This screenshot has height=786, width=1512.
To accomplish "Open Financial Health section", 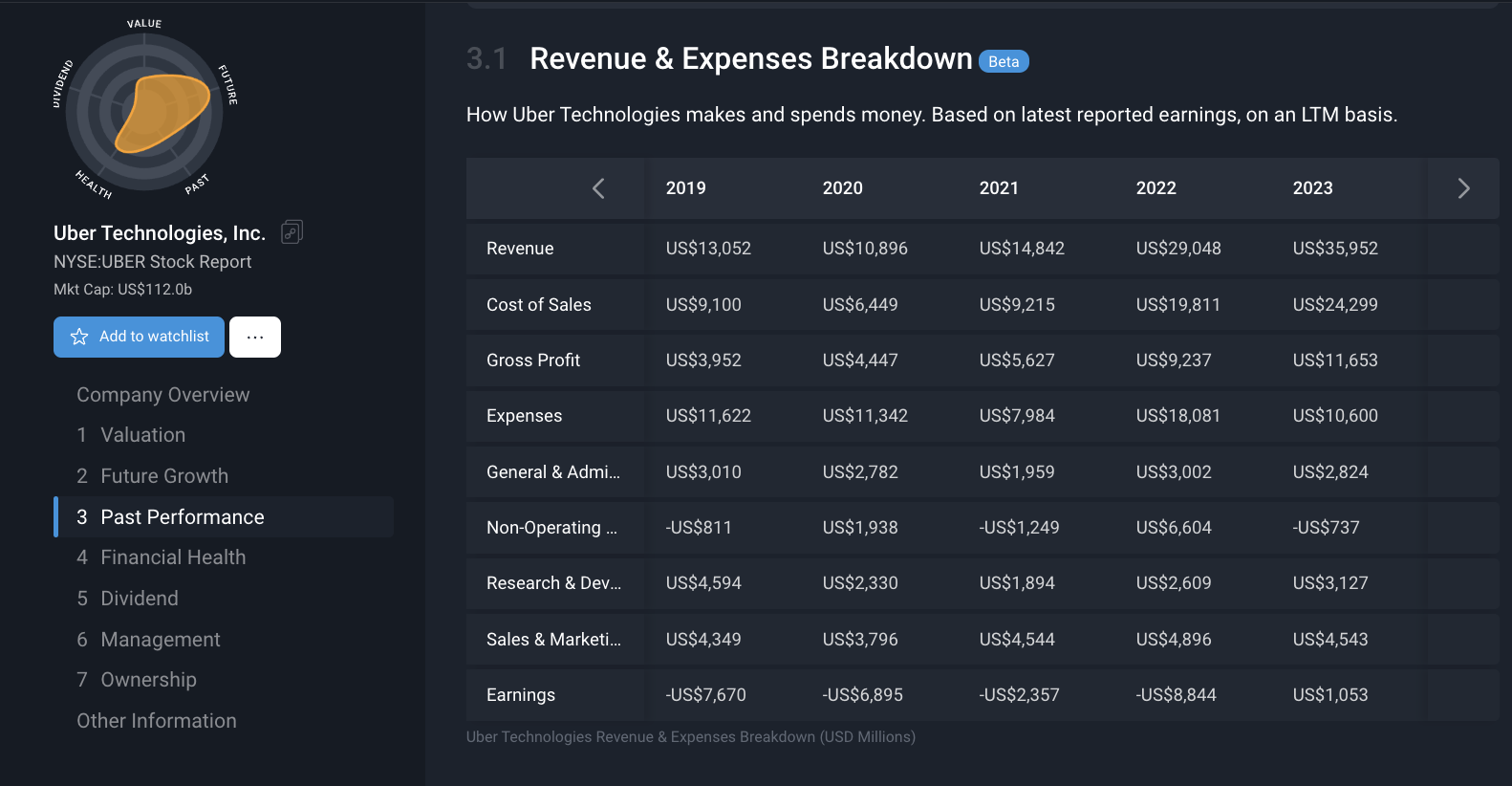I will pyautogui.click(x=162, y=557).
